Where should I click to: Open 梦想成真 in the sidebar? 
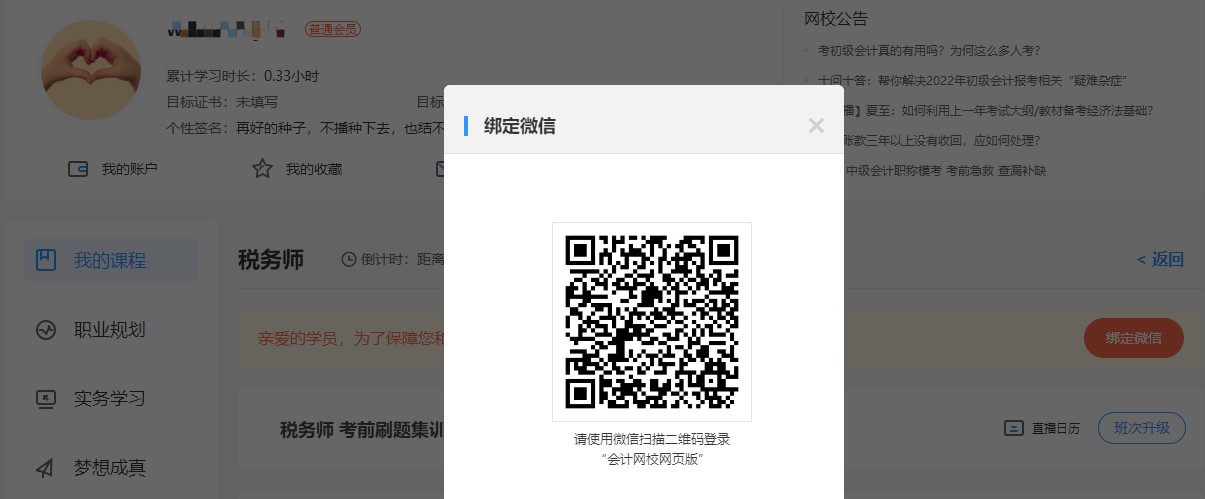click(x=110, y=467)
